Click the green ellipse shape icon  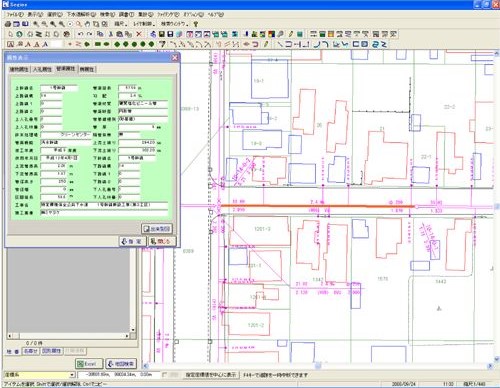point(106,44)
